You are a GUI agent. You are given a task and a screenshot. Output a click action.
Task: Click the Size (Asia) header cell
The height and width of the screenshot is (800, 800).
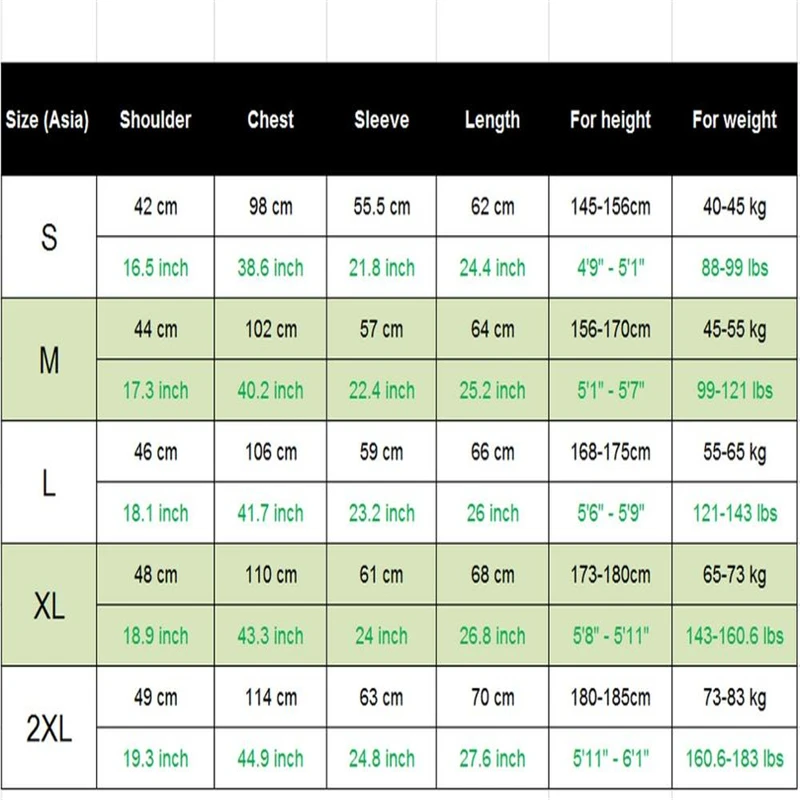(47, 120)
